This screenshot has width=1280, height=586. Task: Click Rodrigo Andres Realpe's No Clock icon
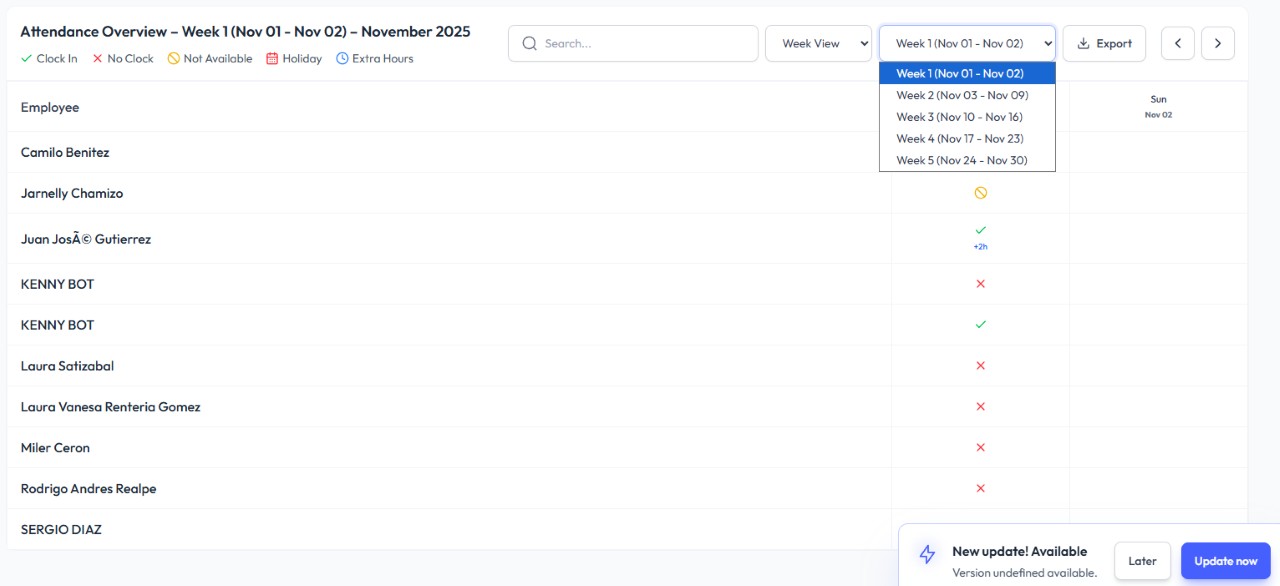(980, 489)
